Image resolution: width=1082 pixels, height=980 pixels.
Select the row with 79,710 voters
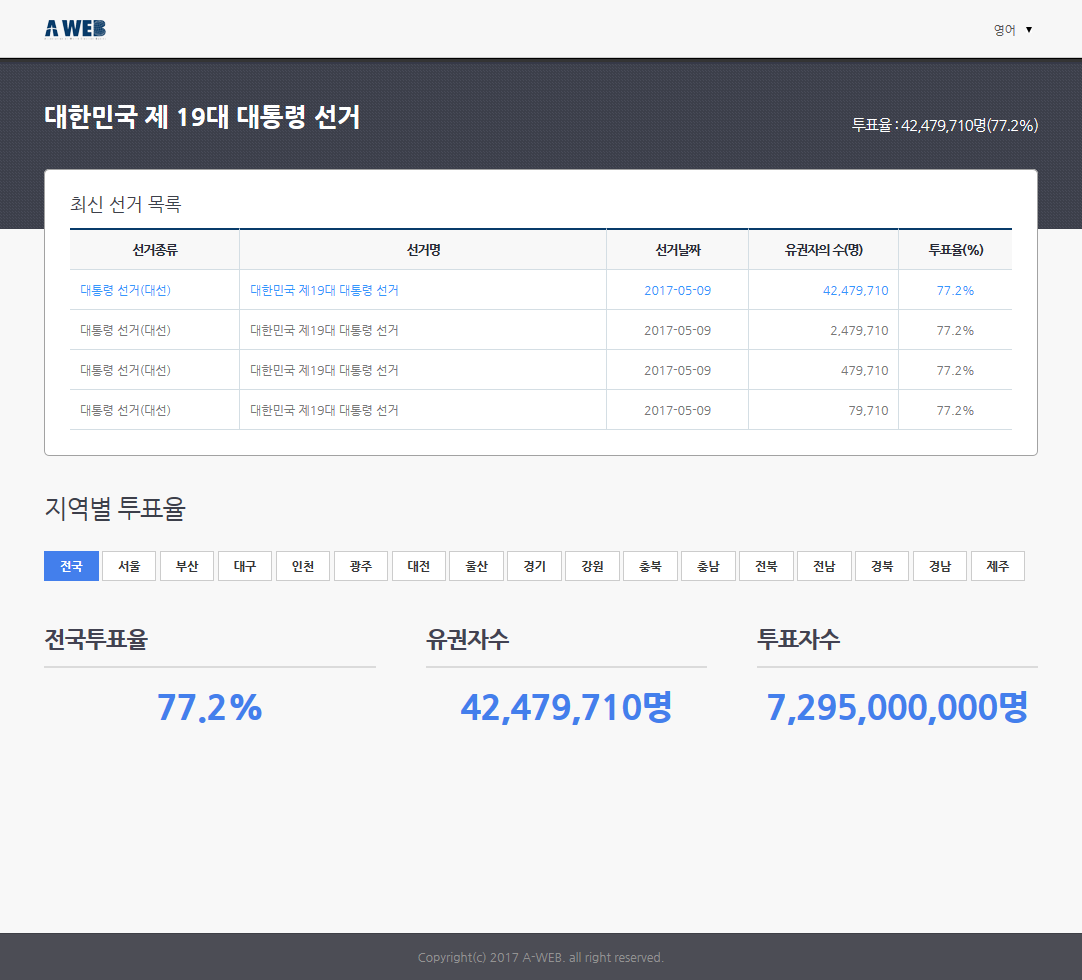[x=541, y=411]
